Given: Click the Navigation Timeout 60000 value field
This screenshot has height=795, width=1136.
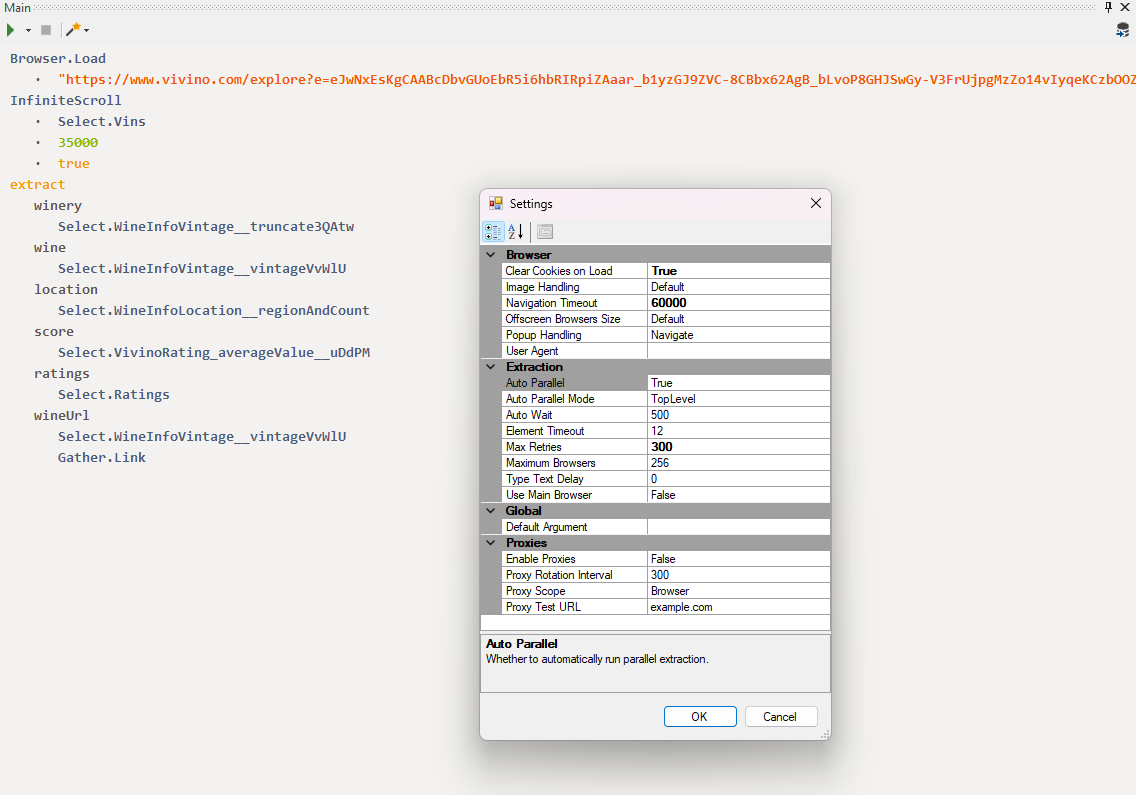Looking at the screenshot, I should tap(738, 303).
